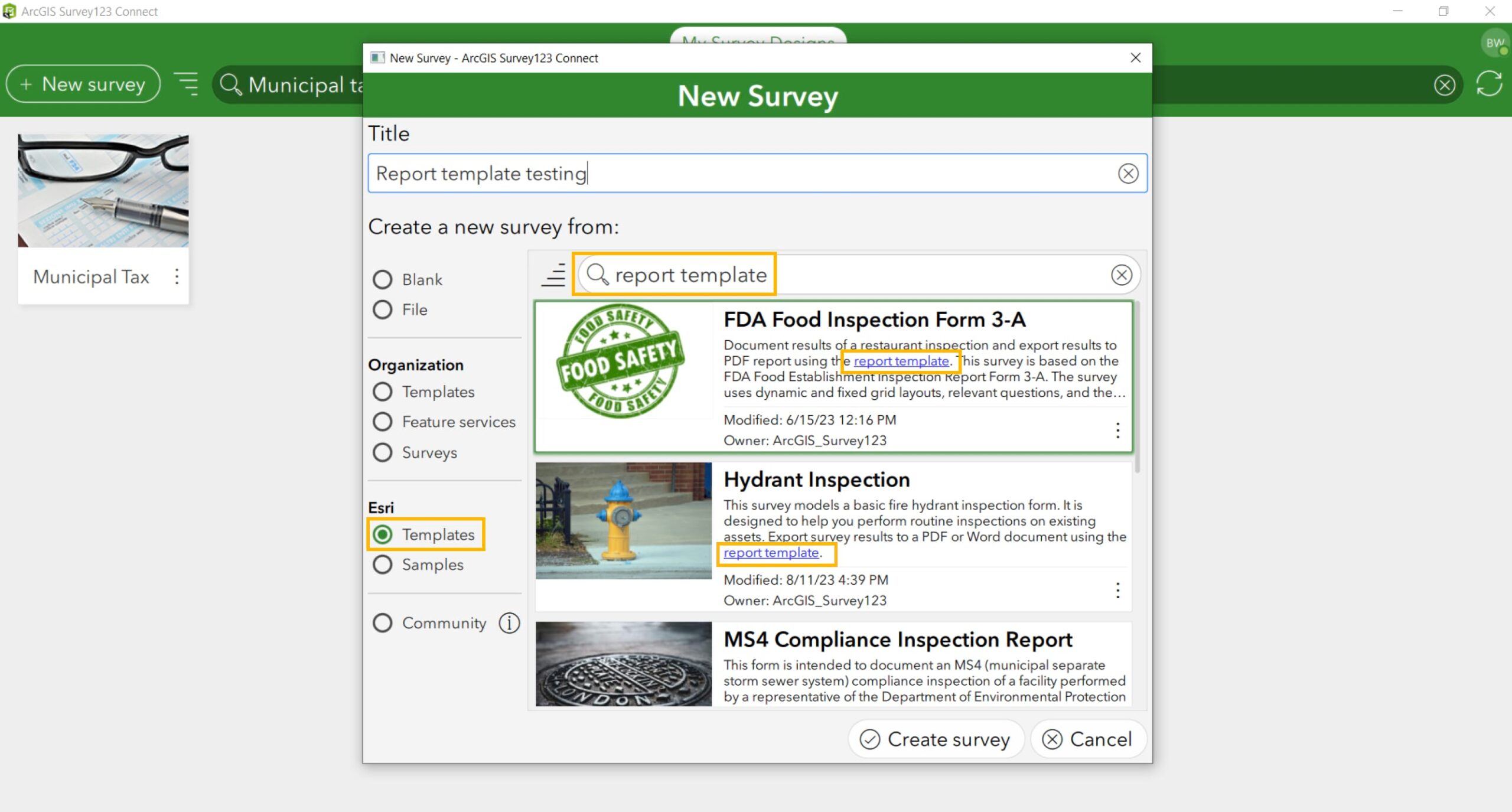This screenshot has width=1512, height=812.
Task: Click the Municipal Tax survey thumbnail
Action: point(103,191)
